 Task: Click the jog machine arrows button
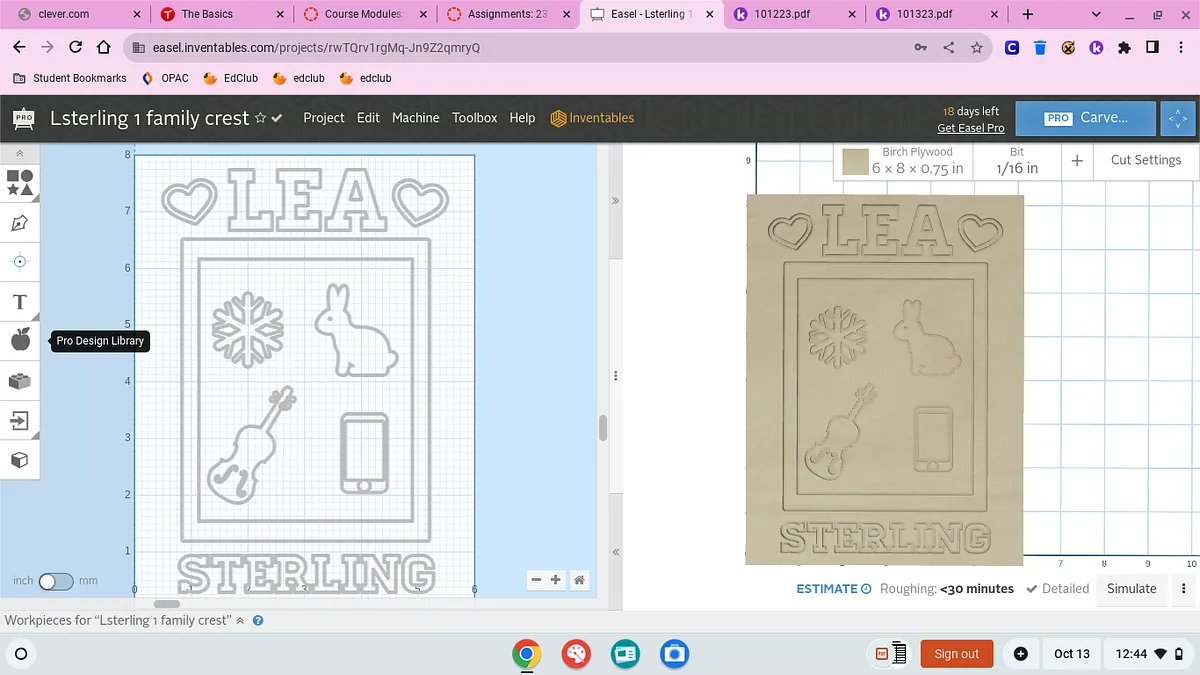click(x=1177, y=118)
